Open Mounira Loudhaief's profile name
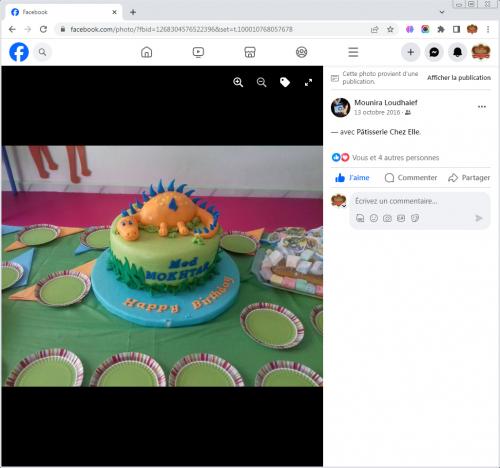Viewport: 500px width, 468px height. (386, 102)
